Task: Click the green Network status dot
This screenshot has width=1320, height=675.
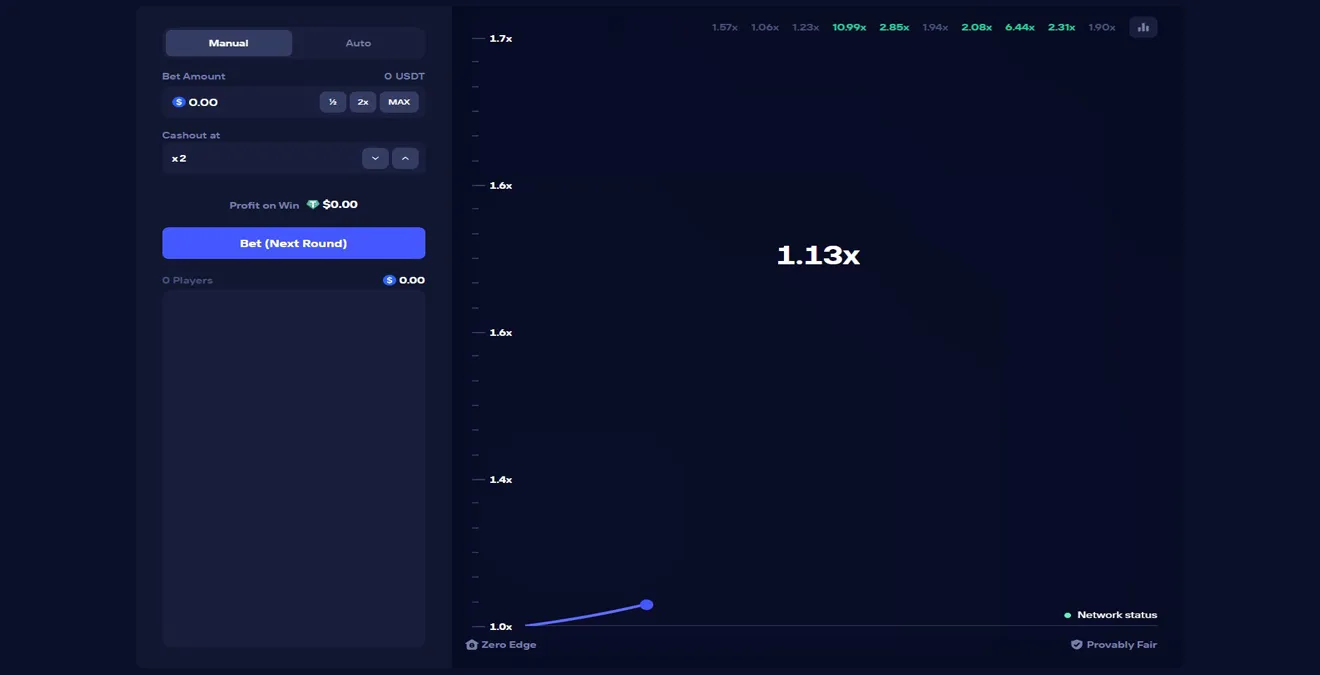Action: (1068, 615)
